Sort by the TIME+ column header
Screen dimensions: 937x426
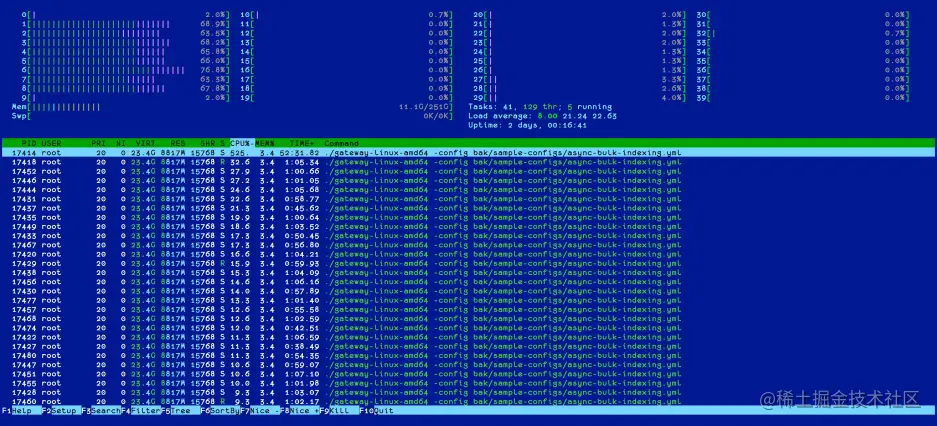point(300,143)
